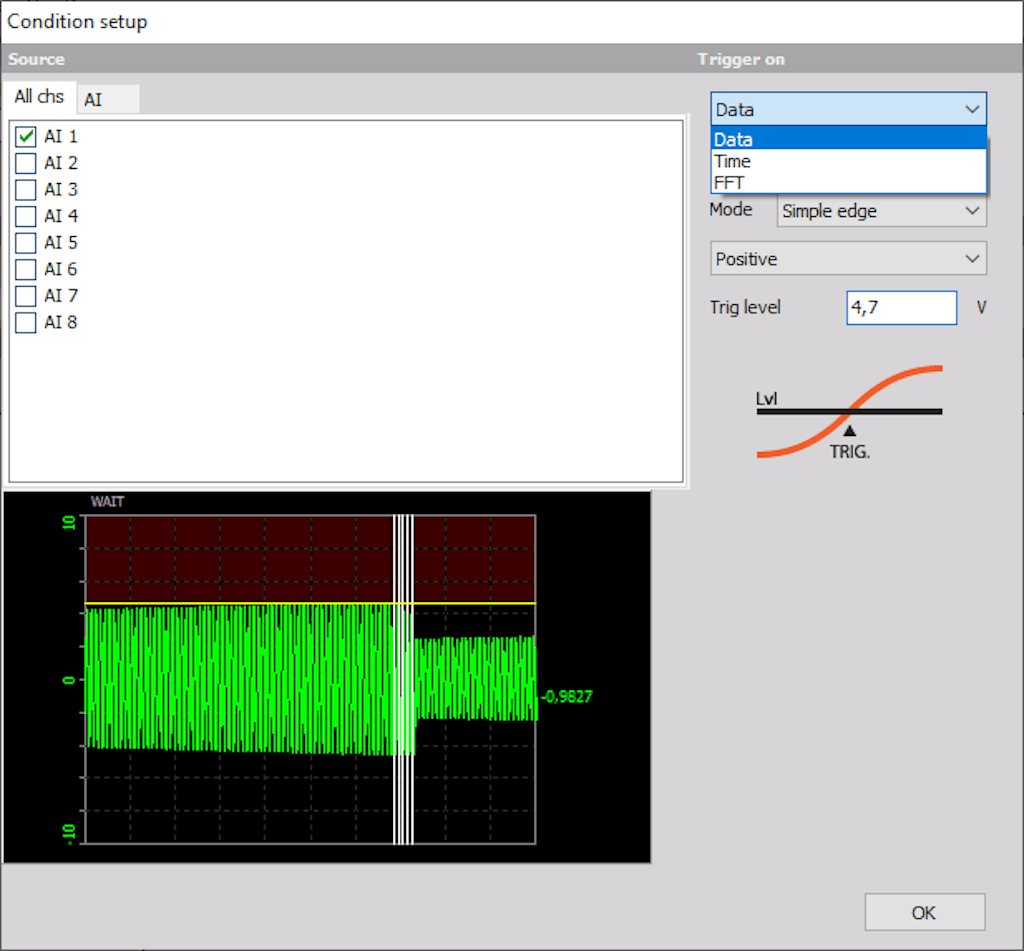Click the Mode label
This screenshot has height=951, width=1024.
pos(731,210)
